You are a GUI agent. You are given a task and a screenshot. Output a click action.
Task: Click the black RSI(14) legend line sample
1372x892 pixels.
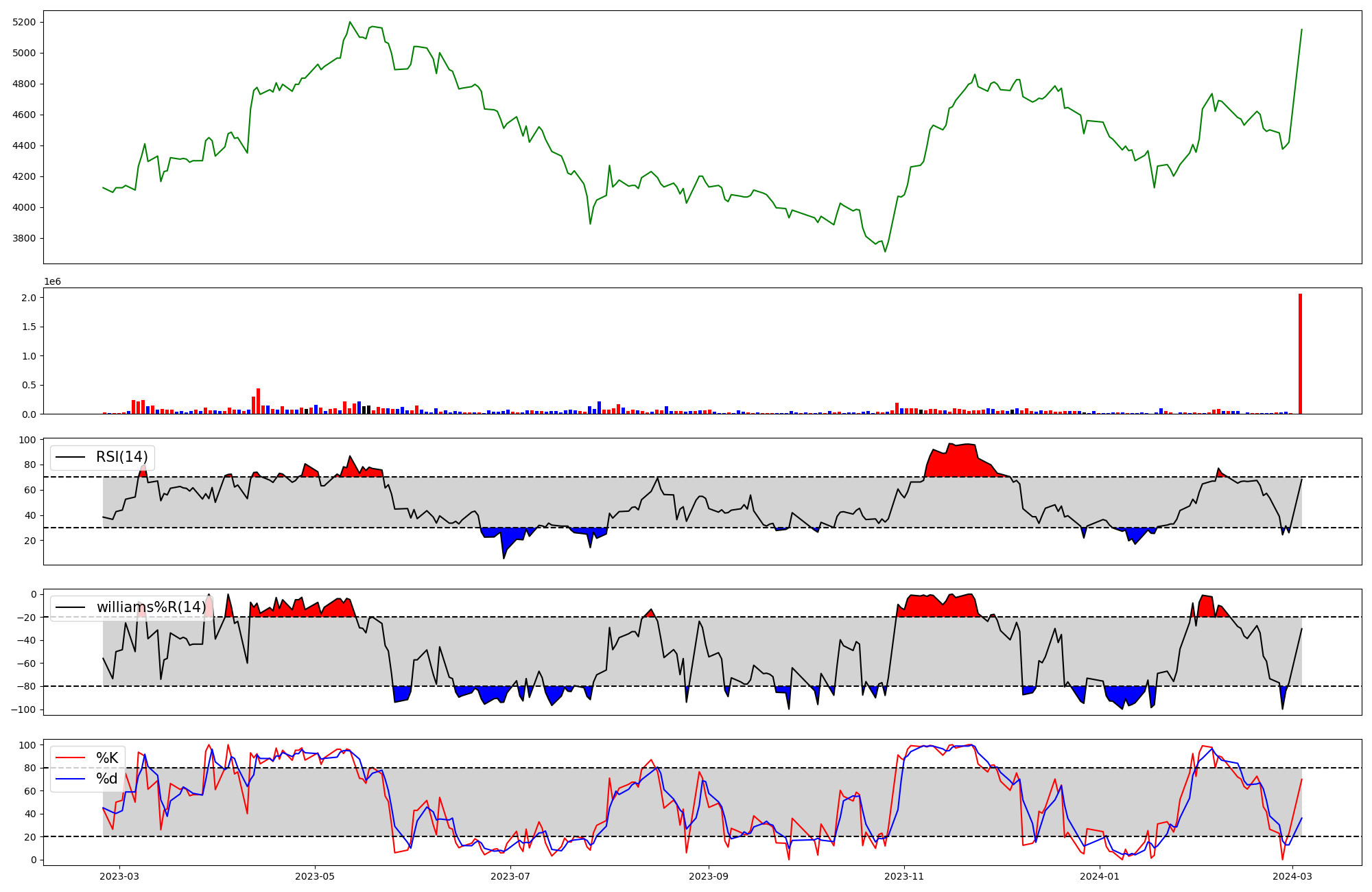[70, 457]
